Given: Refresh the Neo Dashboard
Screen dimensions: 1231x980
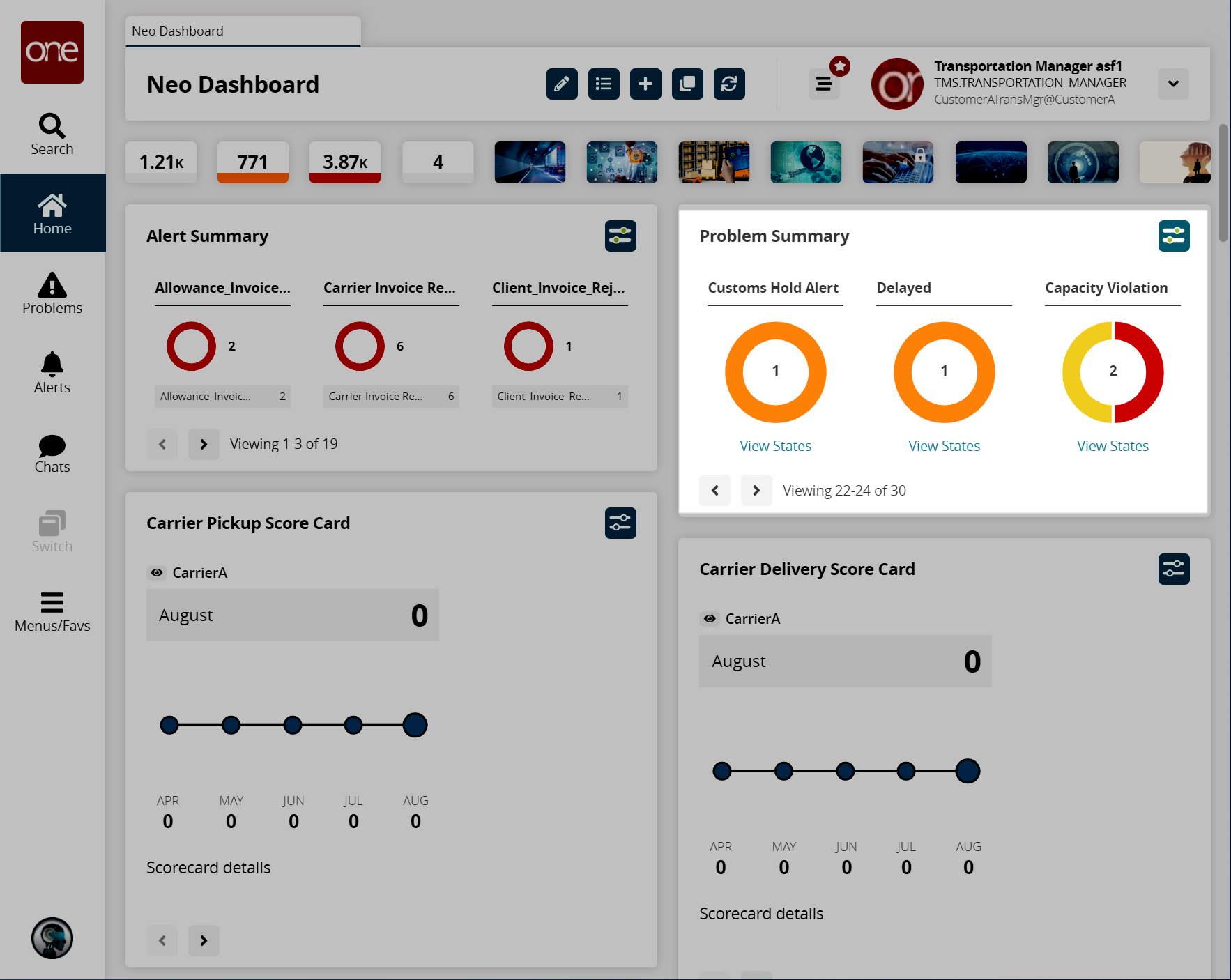Looking at the screenshot, I should click(729, 84).
